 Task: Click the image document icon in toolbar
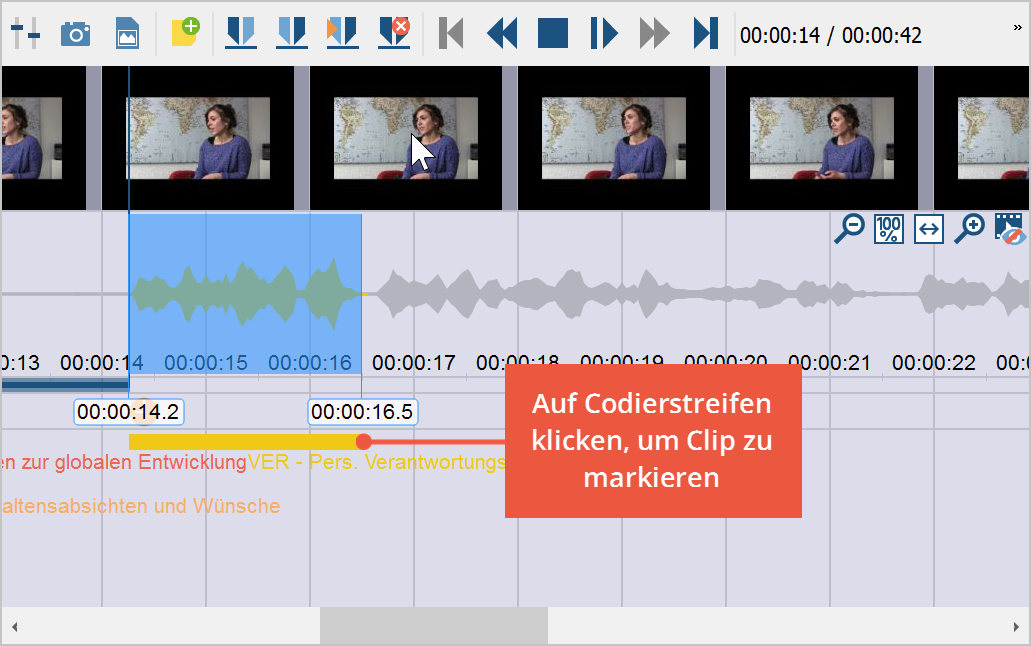[127, 33]
